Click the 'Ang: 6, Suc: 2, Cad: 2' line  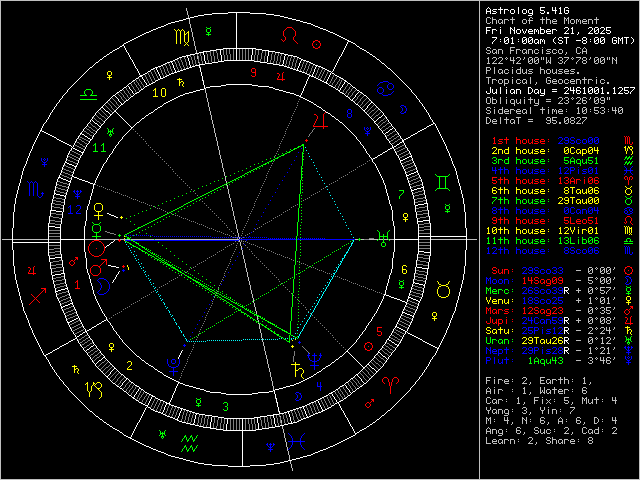tap(551, 431)
